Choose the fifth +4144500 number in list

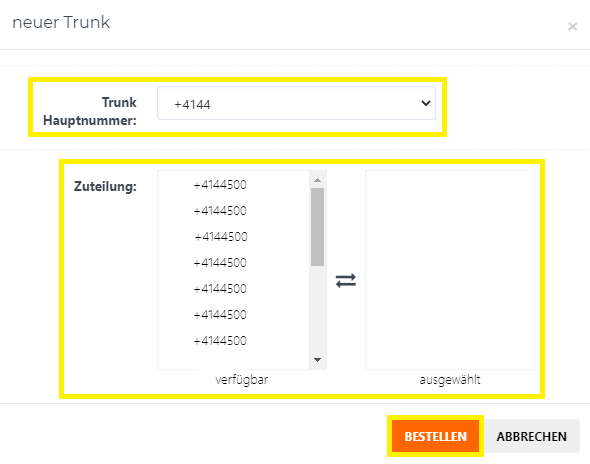click(x=220, y=289)
